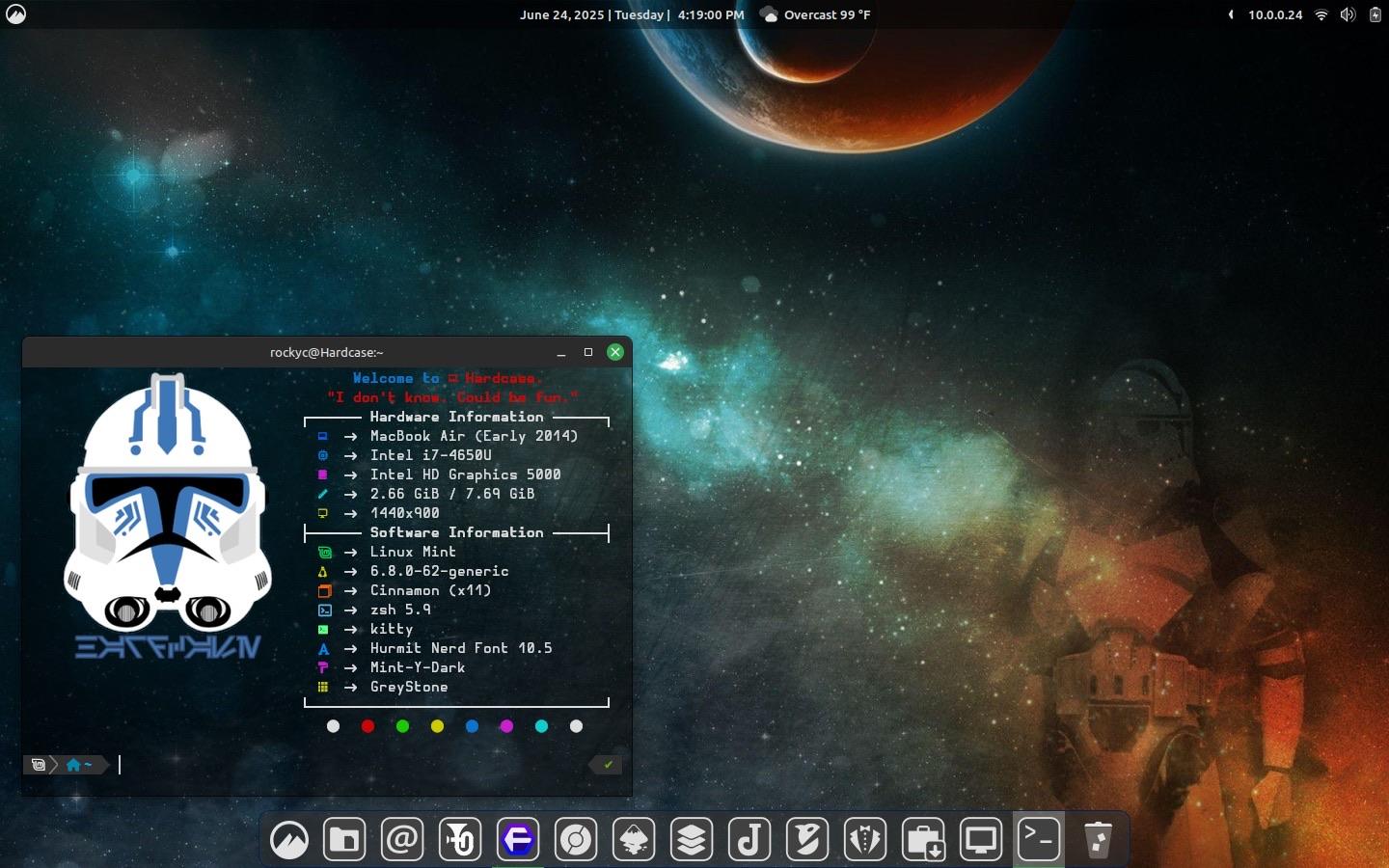Click the weather cloud icon in panel
The width and height of the screenshot is (1389, 868).
point(769,14)
